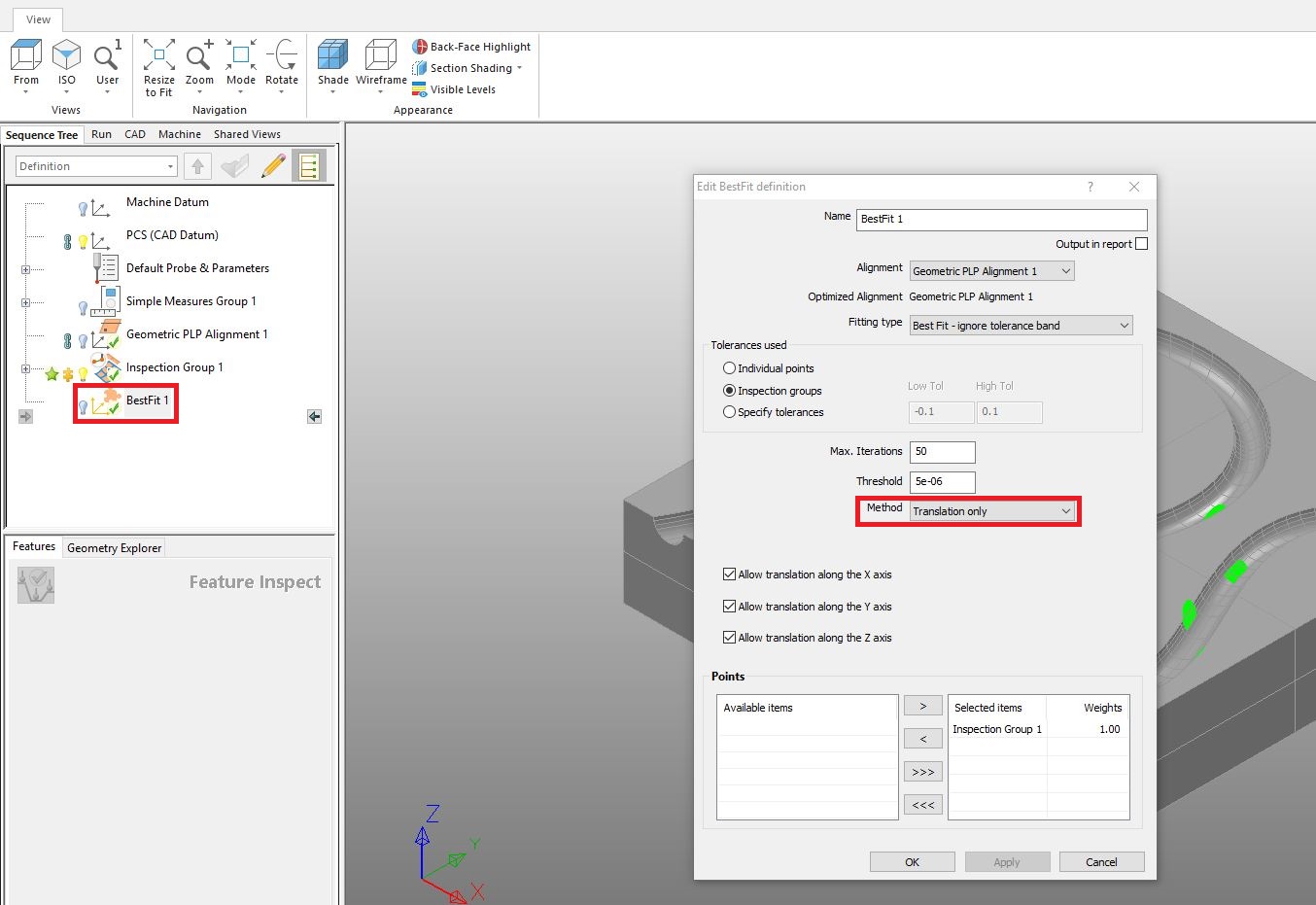Expand Default Probe & Parameters node

pos(26,269)
